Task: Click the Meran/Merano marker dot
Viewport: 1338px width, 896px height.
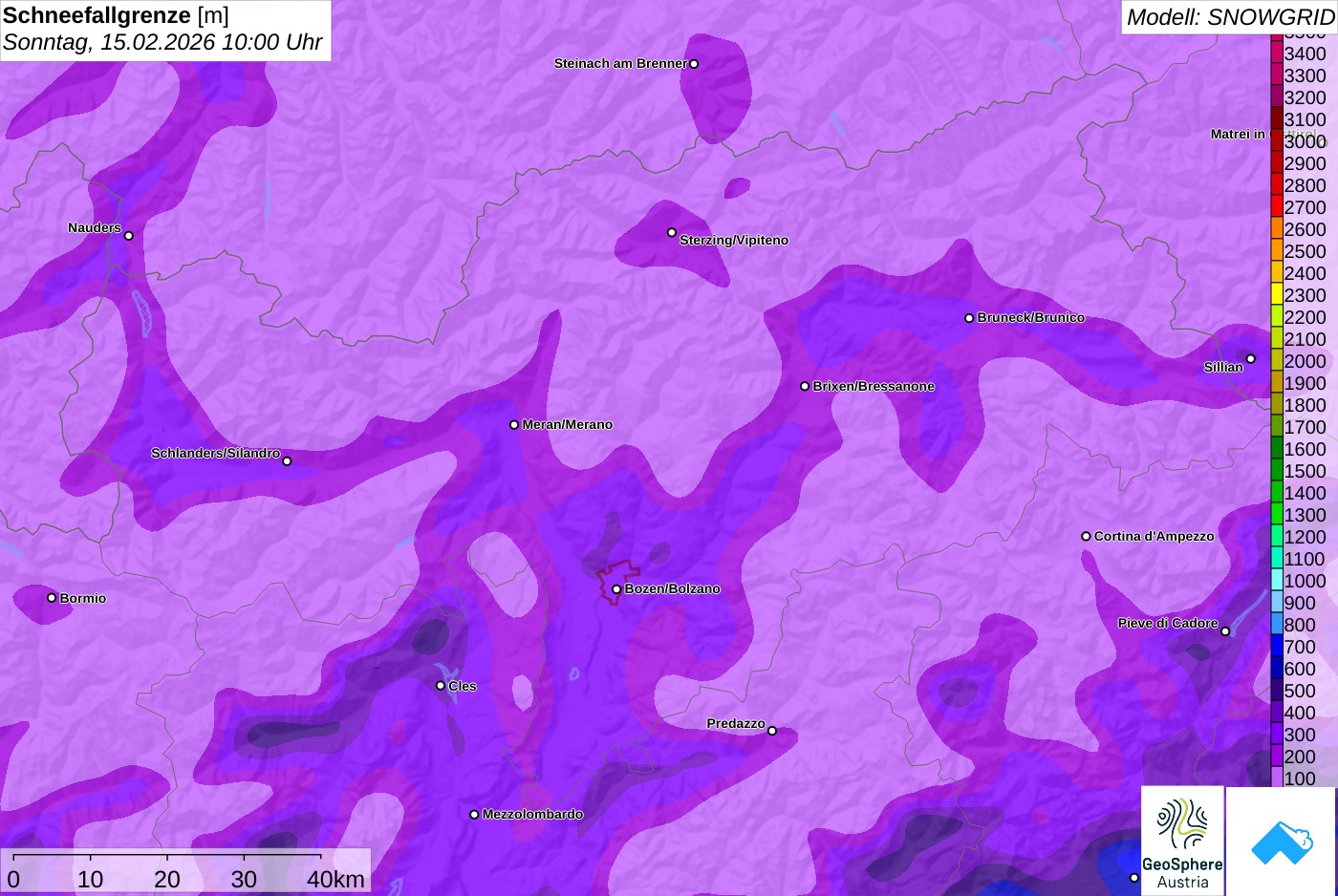Action: (x=514, y=425)
